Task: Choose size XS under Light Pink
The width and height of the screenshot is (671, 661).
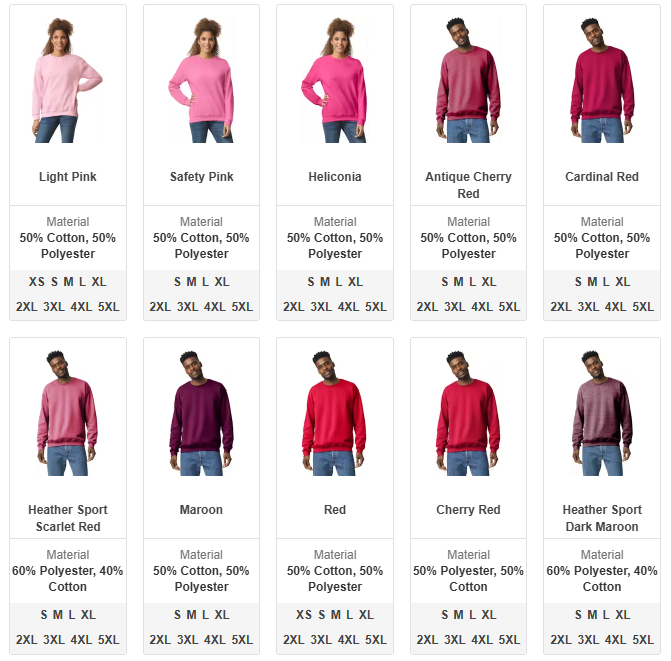Action: [x=36, y=282]
